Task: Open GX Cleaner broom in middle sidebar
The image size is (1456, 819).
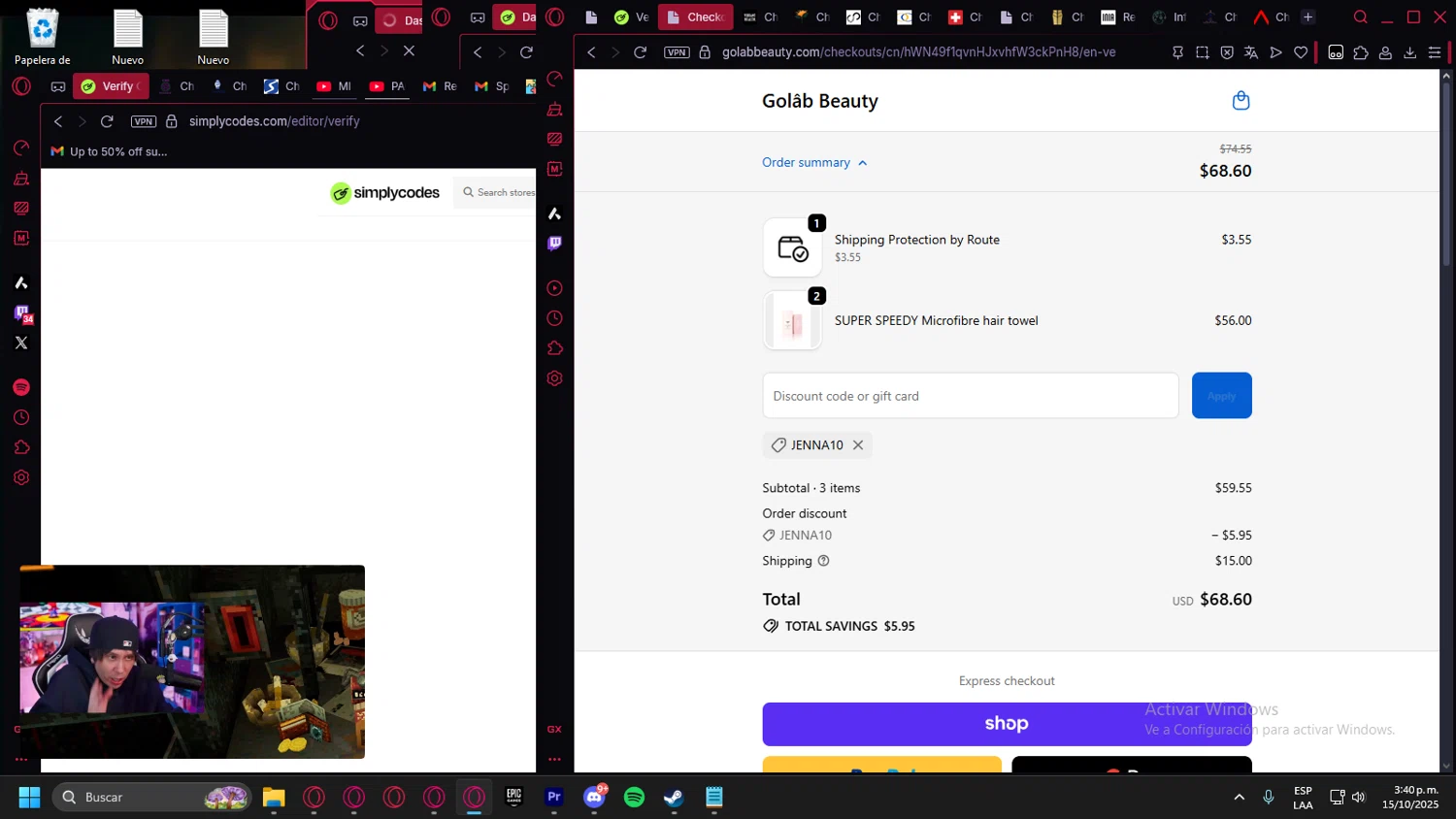Action: (554, 109)
